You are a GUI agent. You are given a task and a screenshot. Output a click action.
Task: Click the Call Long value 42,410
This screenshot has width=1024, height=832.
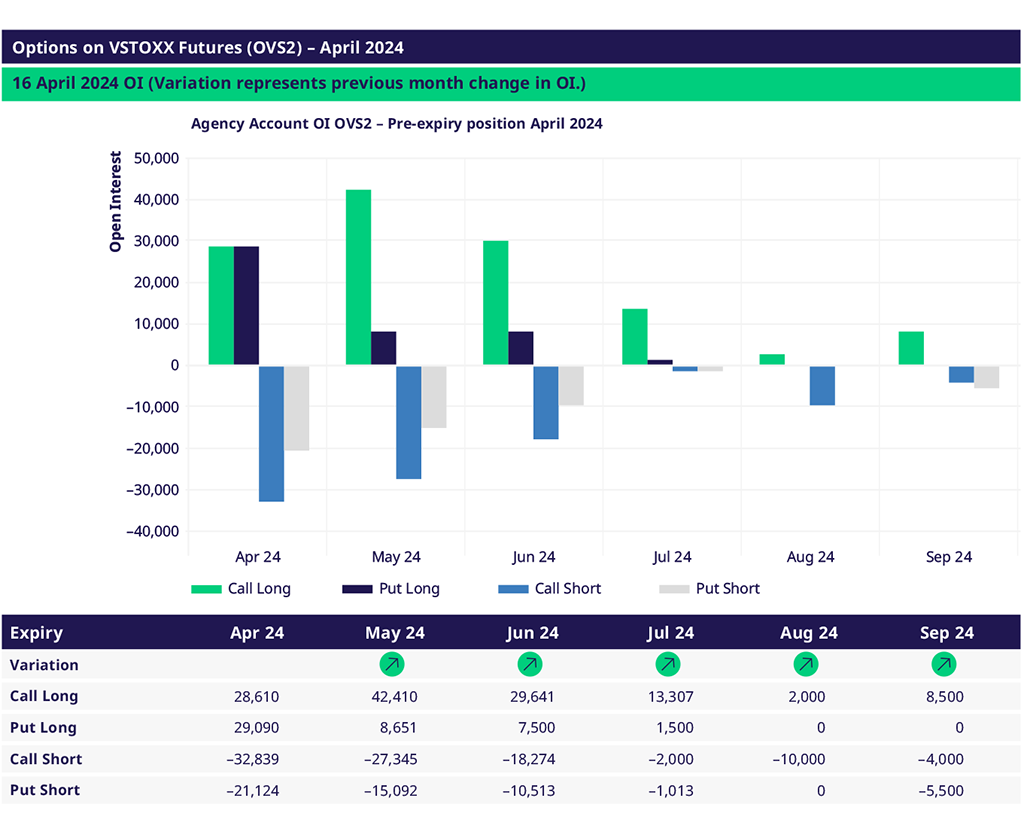392,697
